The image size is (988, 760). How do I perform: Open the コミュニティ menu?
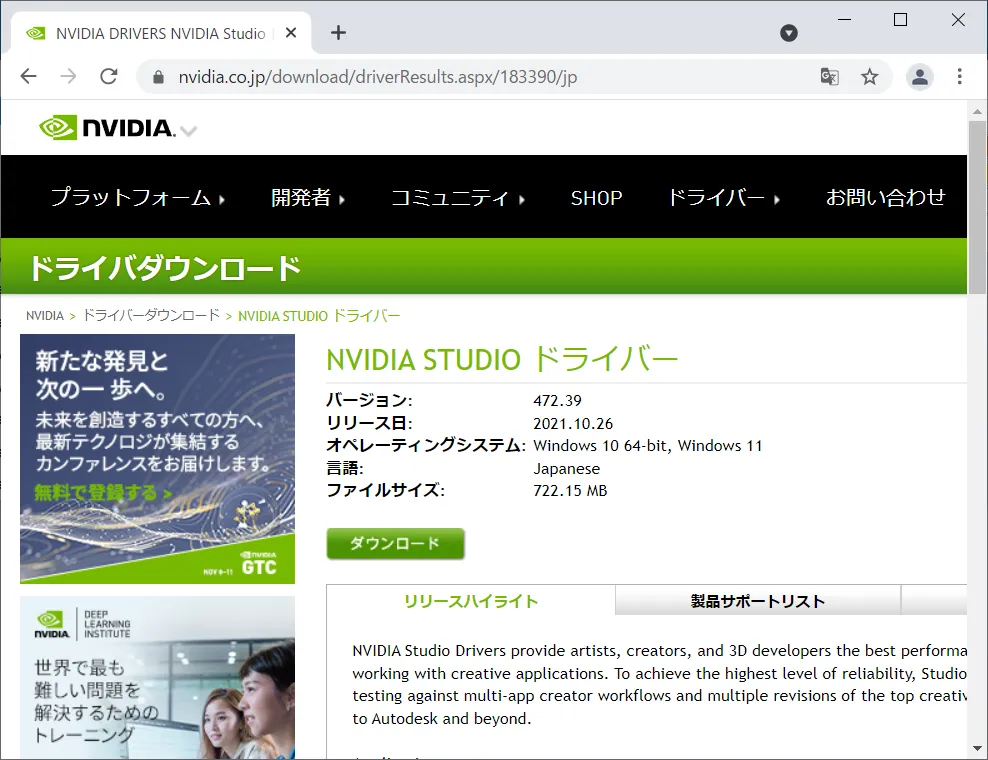(x=457, y=198)
